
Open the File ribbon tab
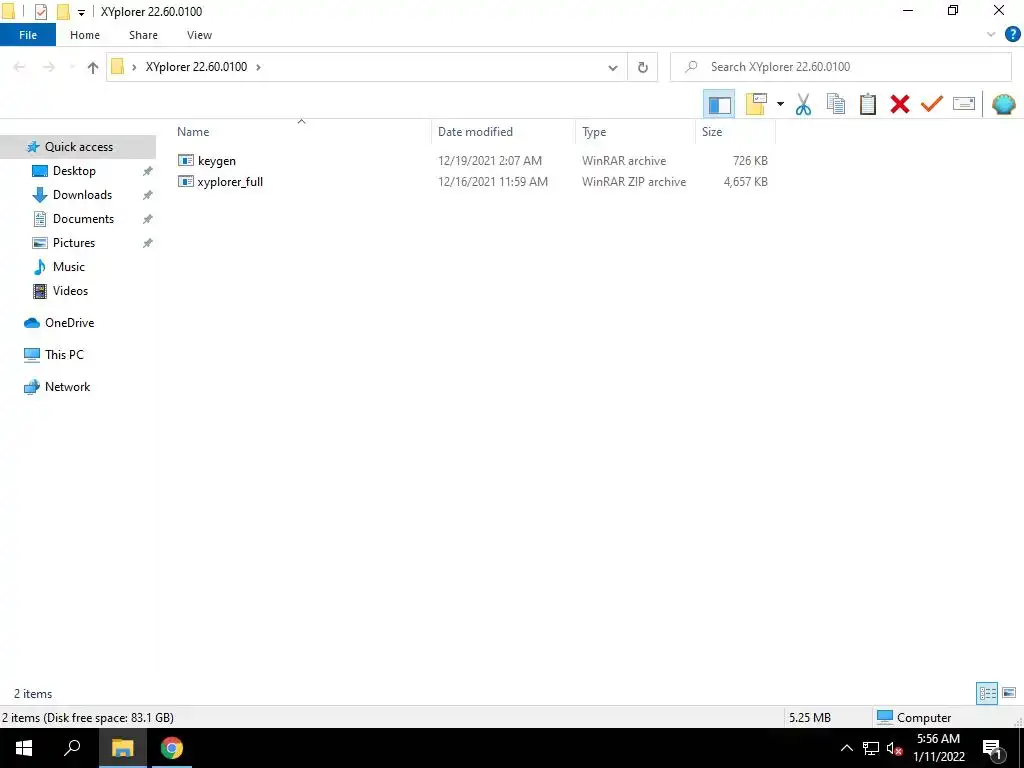[28, 35]
